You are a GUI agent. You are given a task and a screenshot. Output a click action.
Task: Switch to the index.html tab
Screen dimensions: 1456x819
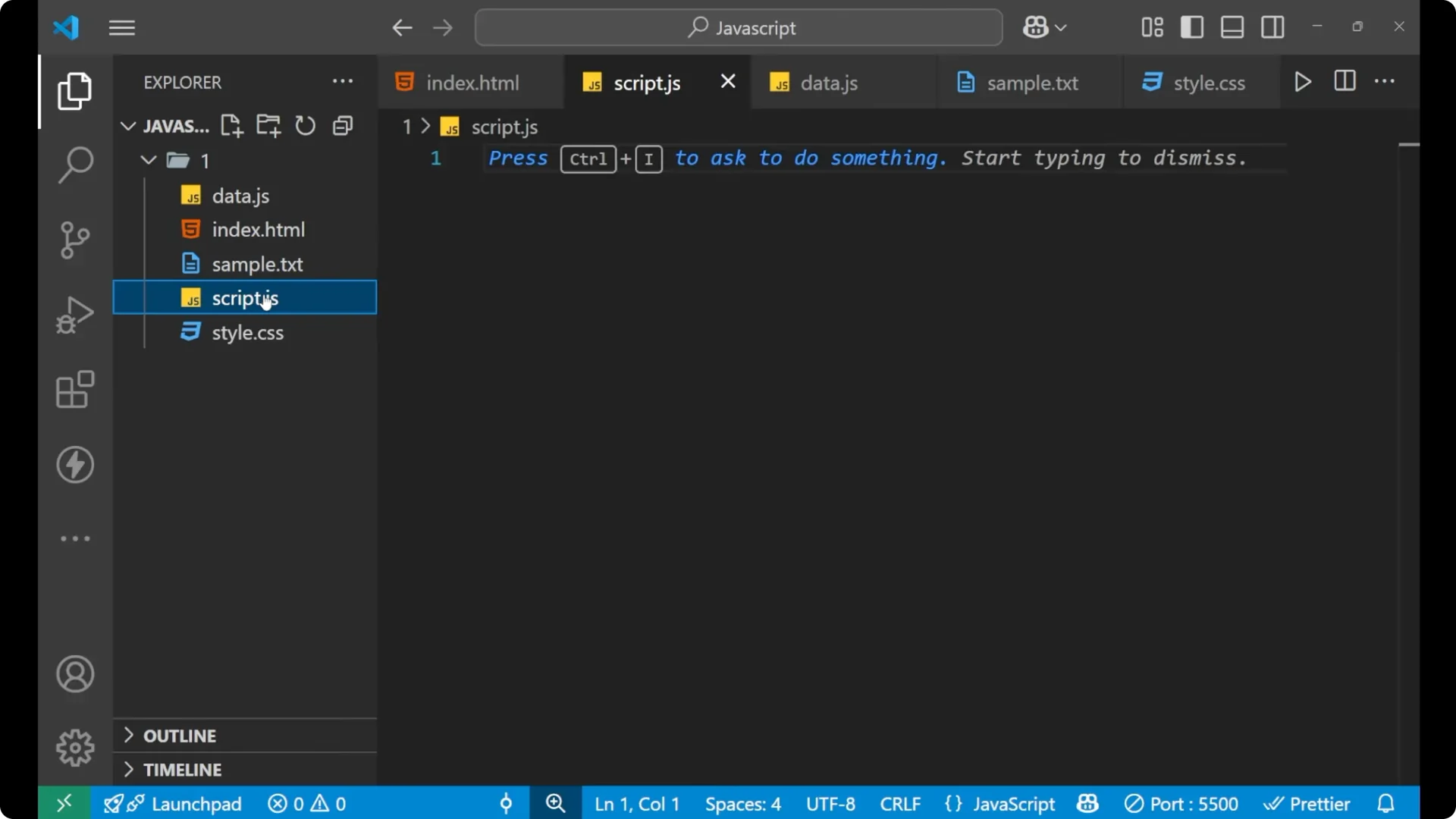[471, 82]
